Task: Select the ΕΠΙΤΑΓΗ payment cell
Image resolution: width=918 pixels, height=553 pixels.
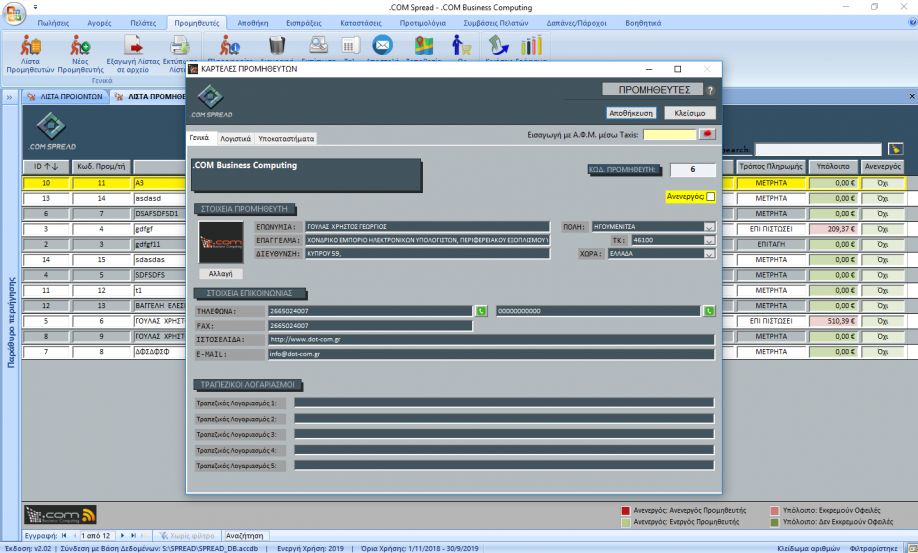Action: tap(770, 244)
